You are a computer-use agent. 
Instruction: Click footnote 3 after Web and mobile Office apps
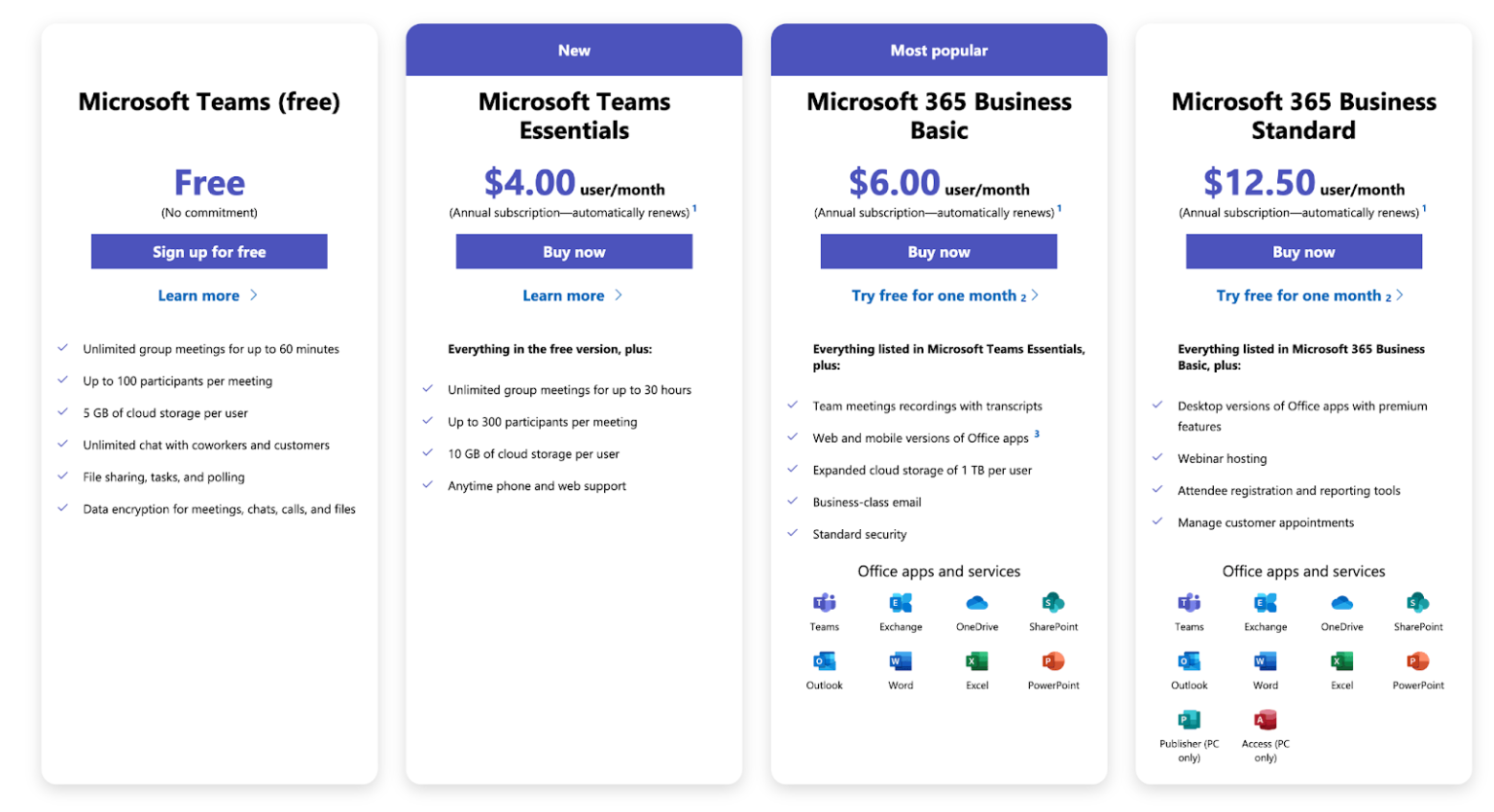coord(1039,434)
